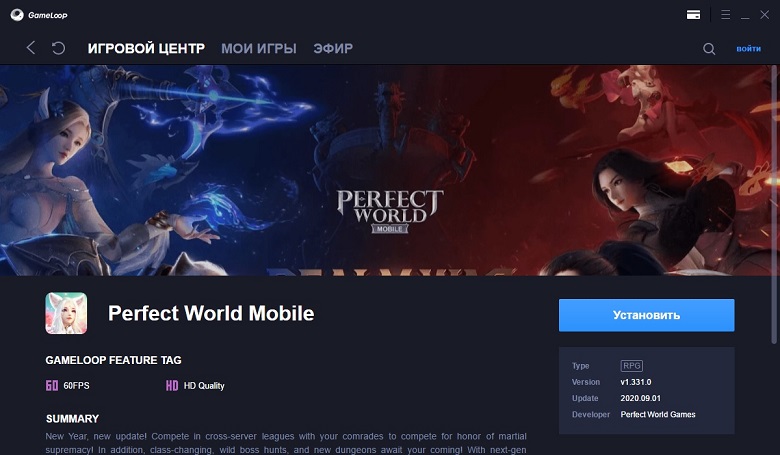Switch to ИГРОВОЙ ЦЕНТР tab
This screenshot has height=455, width=780.
coord(146,48)
